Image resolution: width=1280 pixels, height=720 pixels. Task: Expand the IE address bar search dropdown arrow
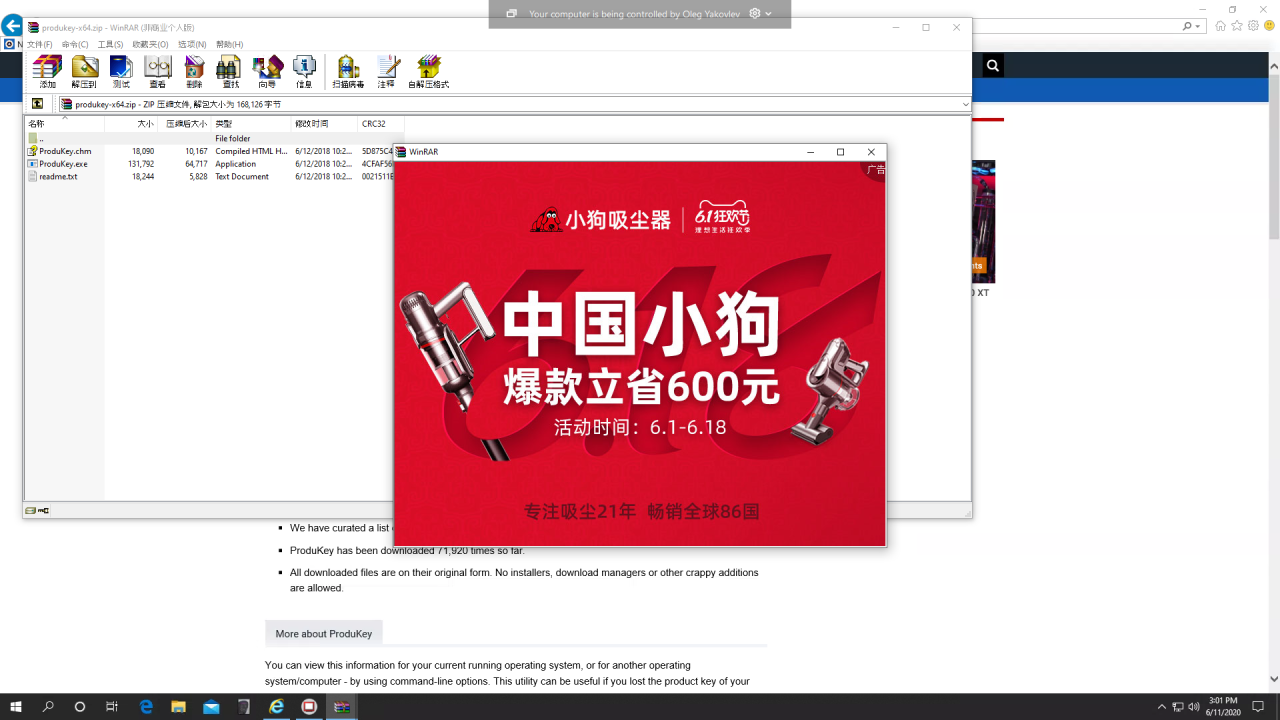[1199, 26]
